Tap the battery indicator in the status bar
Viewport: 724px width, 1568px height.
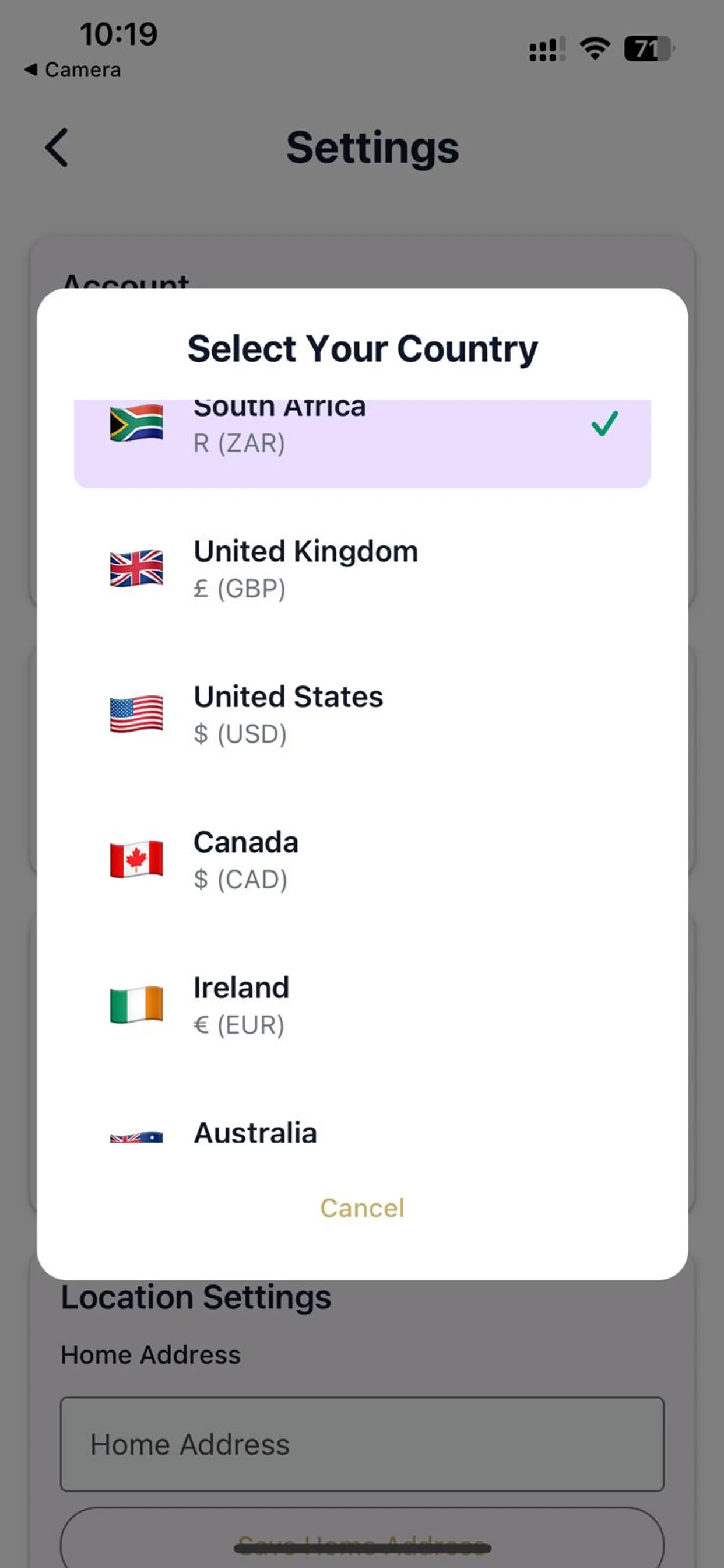coord(646,48)
